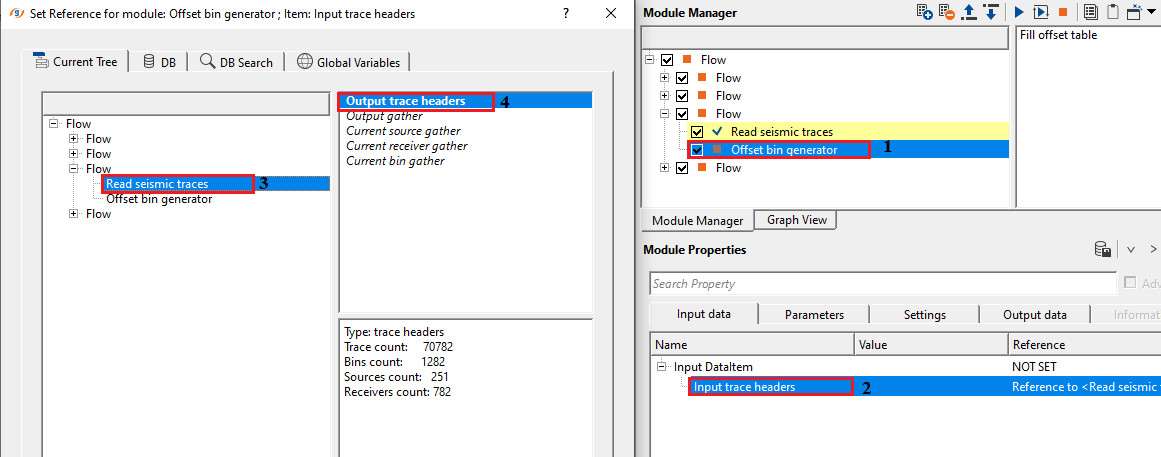Screen dimensions: 1161x457
Task: Move the selected module down with the blue down arrow
Action: tap(991, 12)
